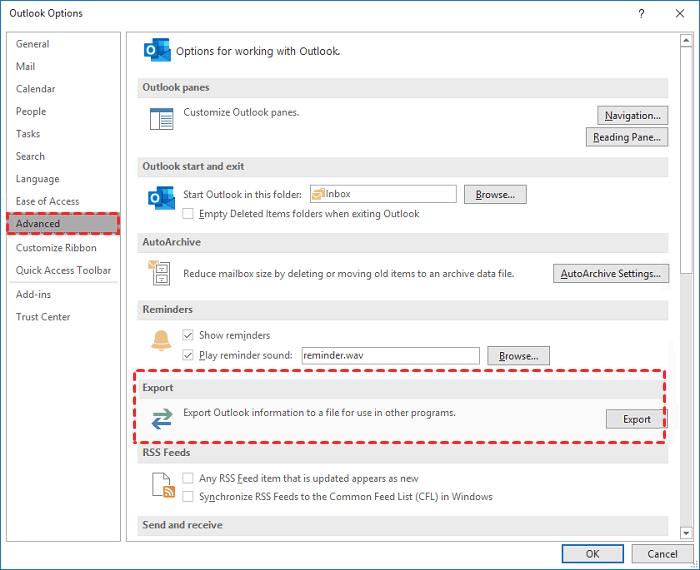Close the Outlook Options dialog
Screen dimensions: 700x570
click(x=679, y=13)
